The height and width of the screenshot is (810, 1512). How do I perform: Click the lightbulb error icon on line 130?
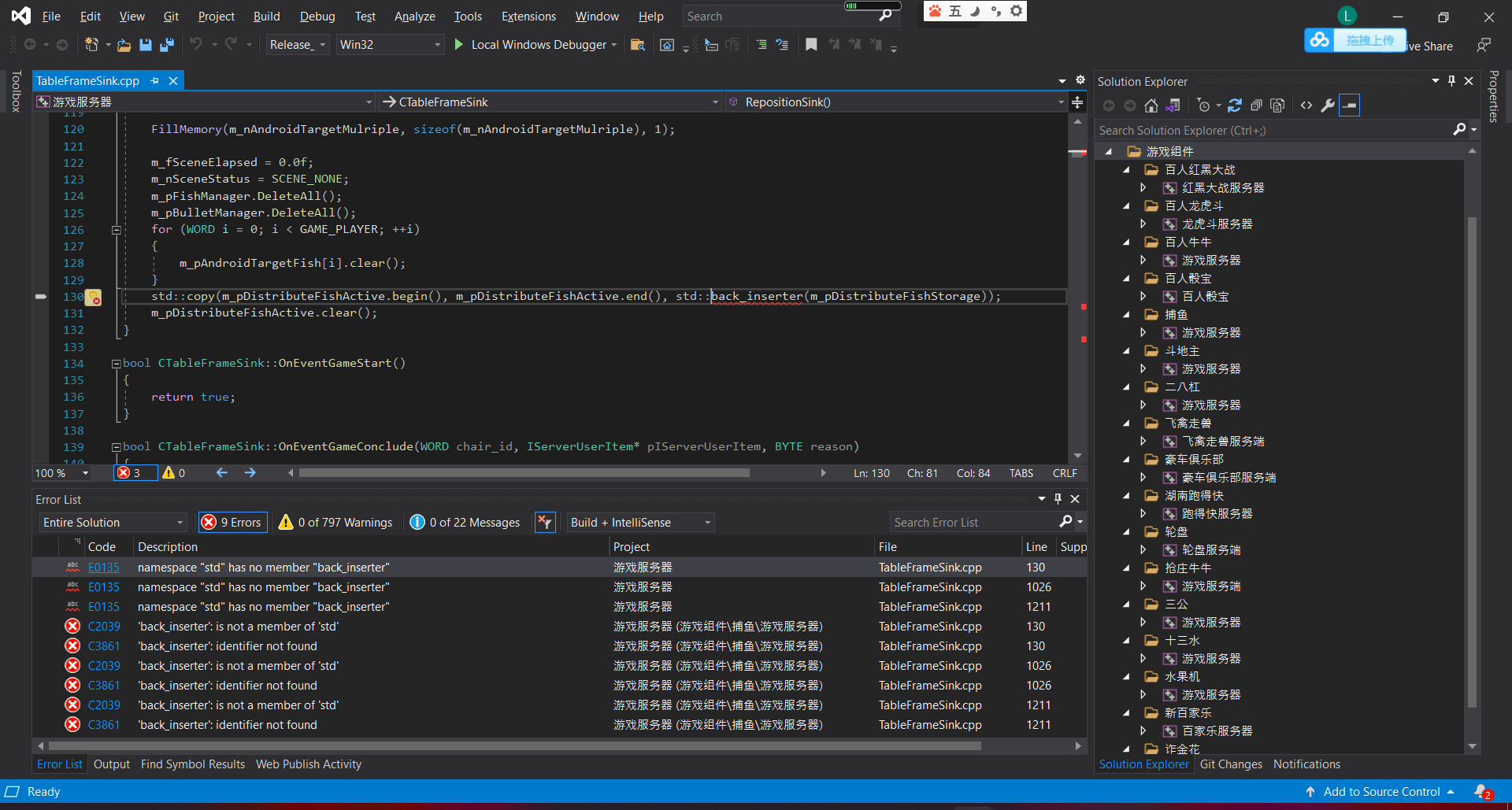(93, 298)
